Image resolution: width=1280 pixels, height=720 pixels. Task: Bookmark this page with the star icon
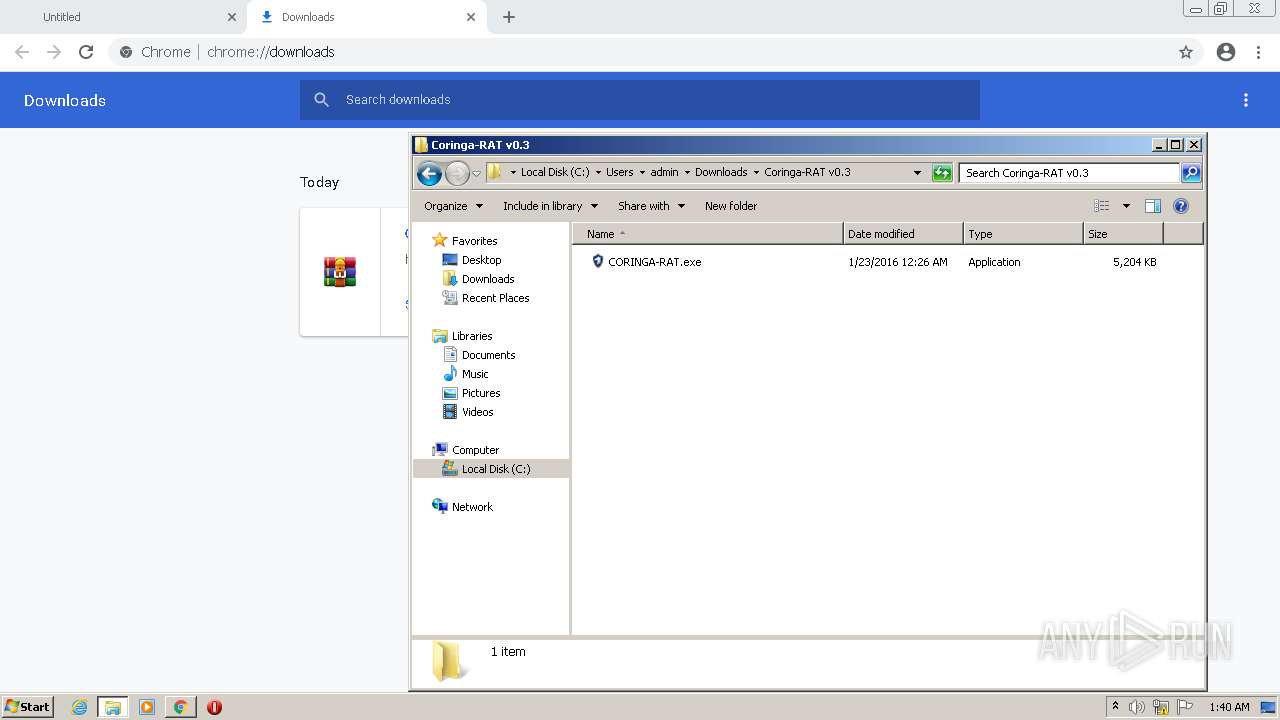[x=1186, y=52]
